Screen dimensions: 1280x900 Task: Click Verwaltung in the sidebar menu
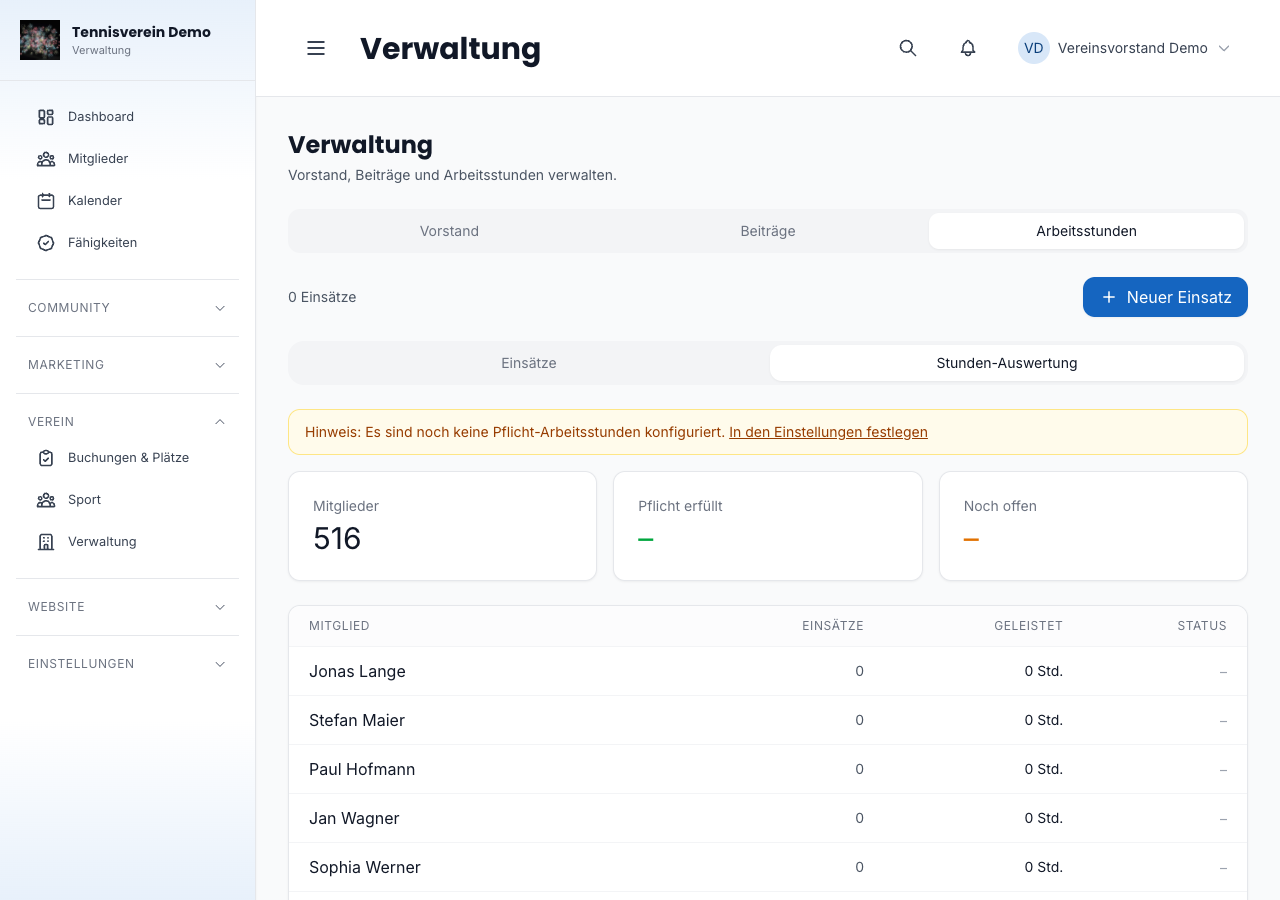click(x=127, y=542)
